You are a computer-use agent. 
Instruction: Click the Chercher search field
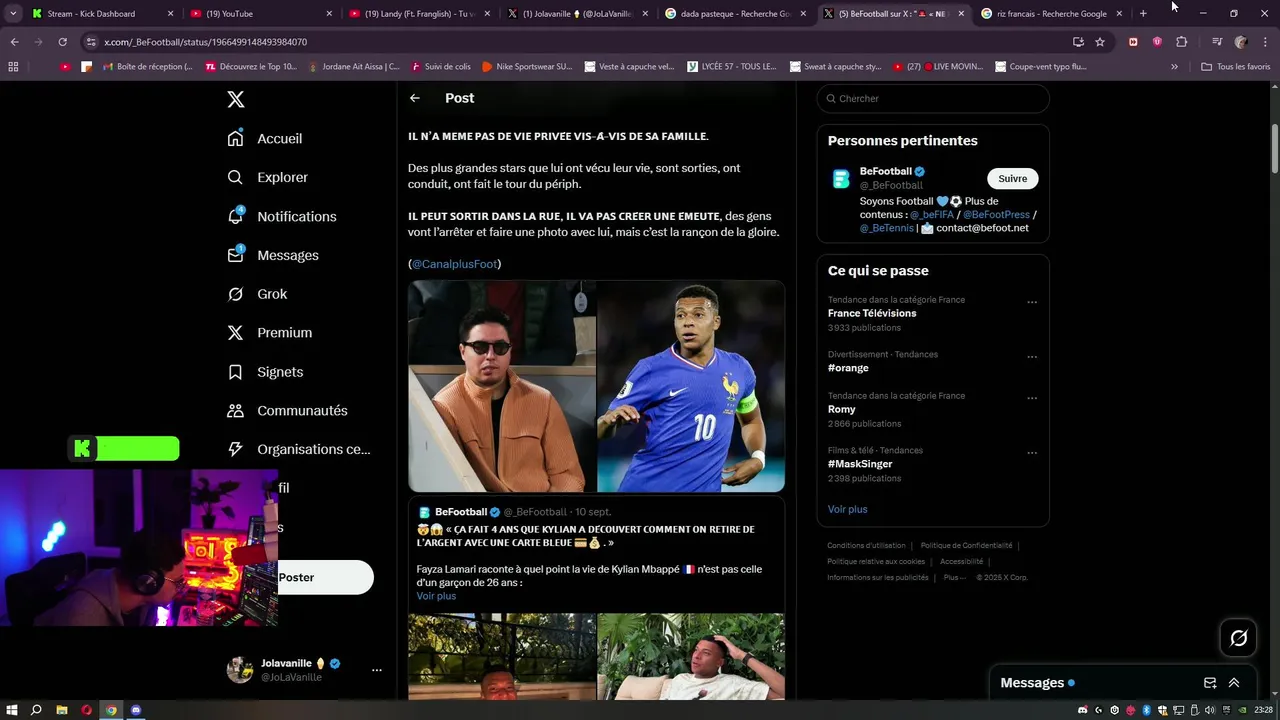[933, 98]
